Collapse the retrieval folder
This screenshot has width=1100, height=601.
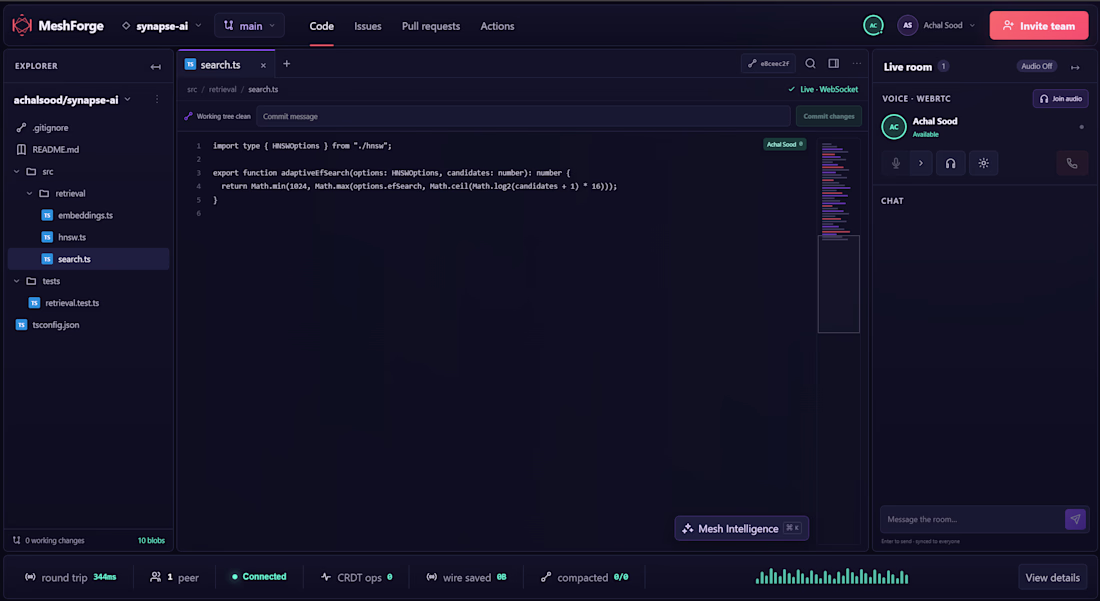pos(29,194)
